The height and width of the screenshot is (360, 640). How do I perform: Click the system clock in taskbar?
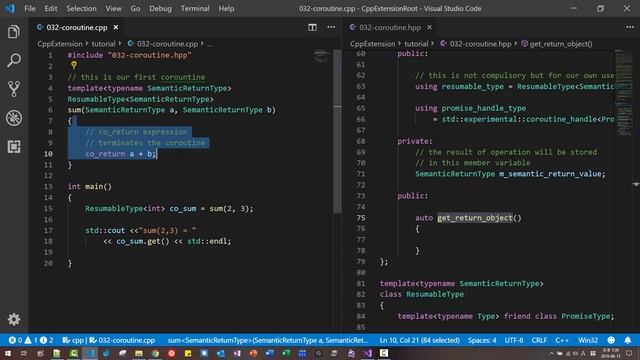point(610,353)
